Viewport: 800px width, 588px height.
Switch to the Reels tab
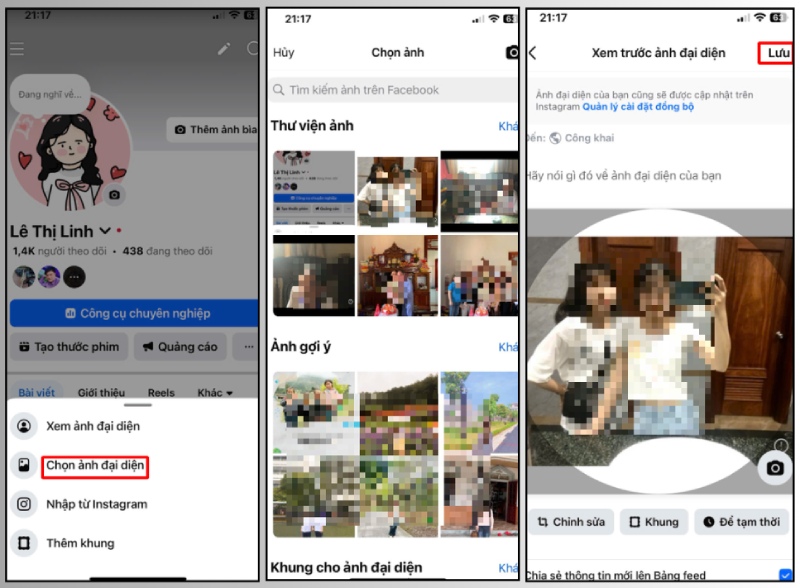[x=161, y=392]
